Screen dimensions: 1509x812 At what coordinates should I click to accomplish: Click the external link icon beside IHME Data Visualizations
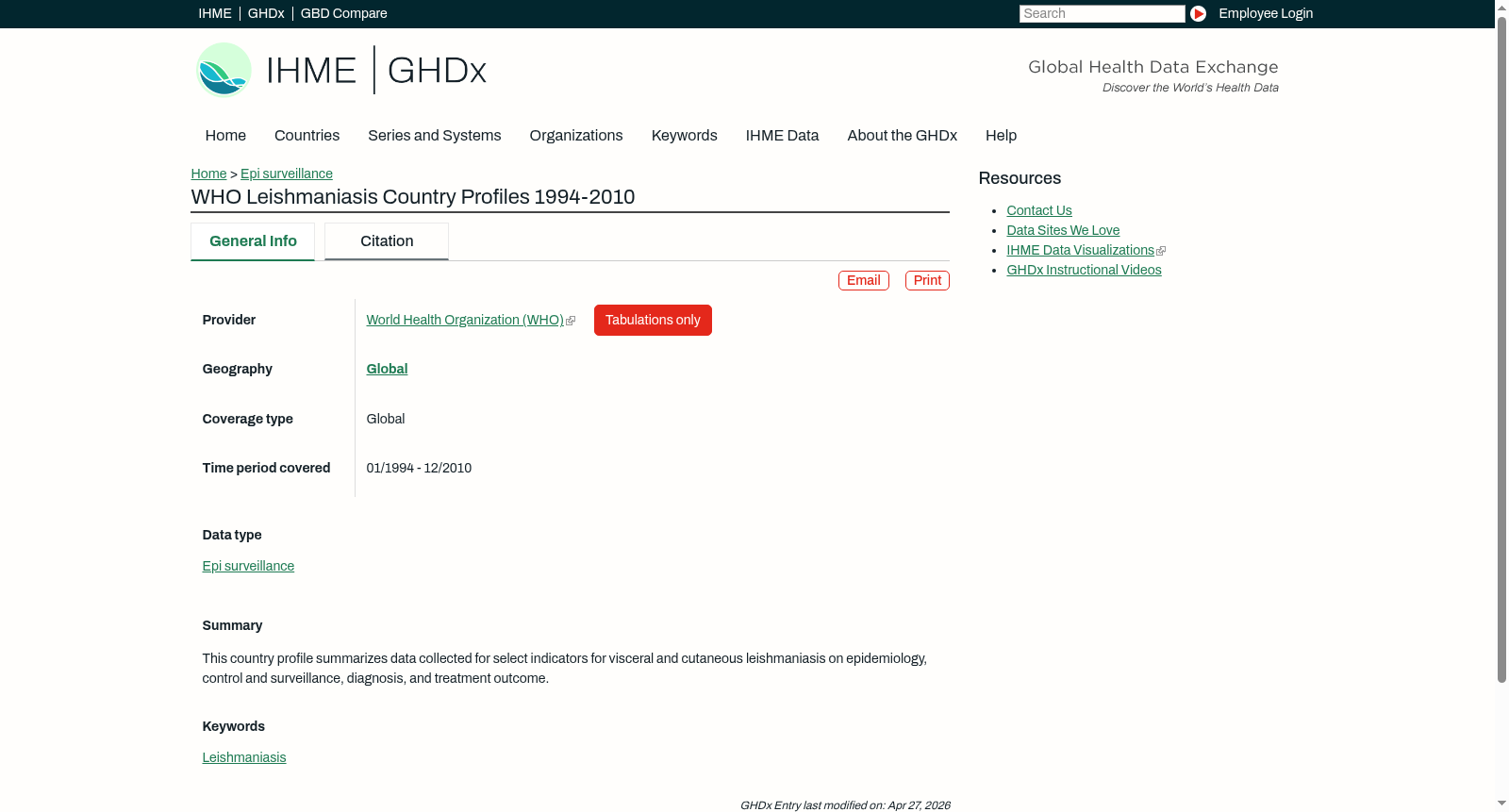(1161, 251)
